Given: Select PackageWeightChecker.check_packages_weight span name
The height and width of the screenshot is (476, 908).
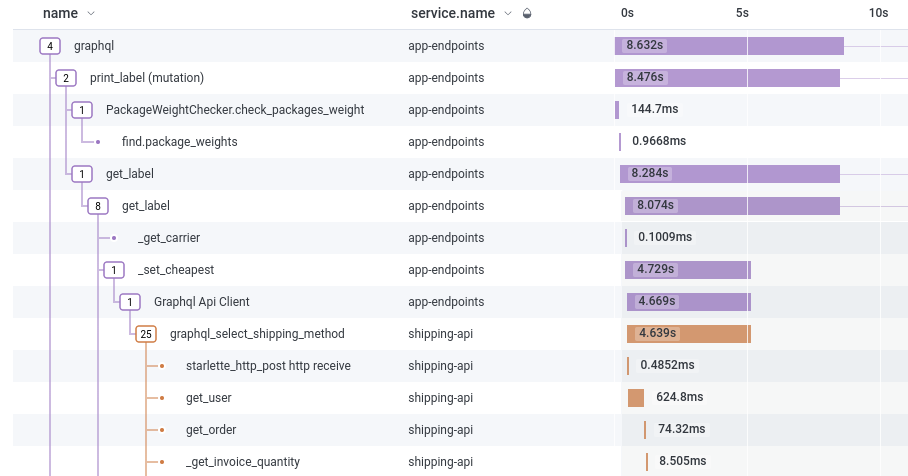Looking at the screenshot, I should pyautogui.click(x=235, y=109).
